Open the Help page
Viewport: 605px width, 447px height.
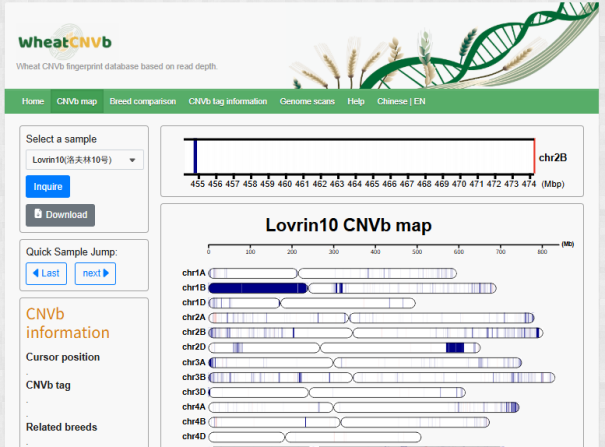tap(356, 101)
